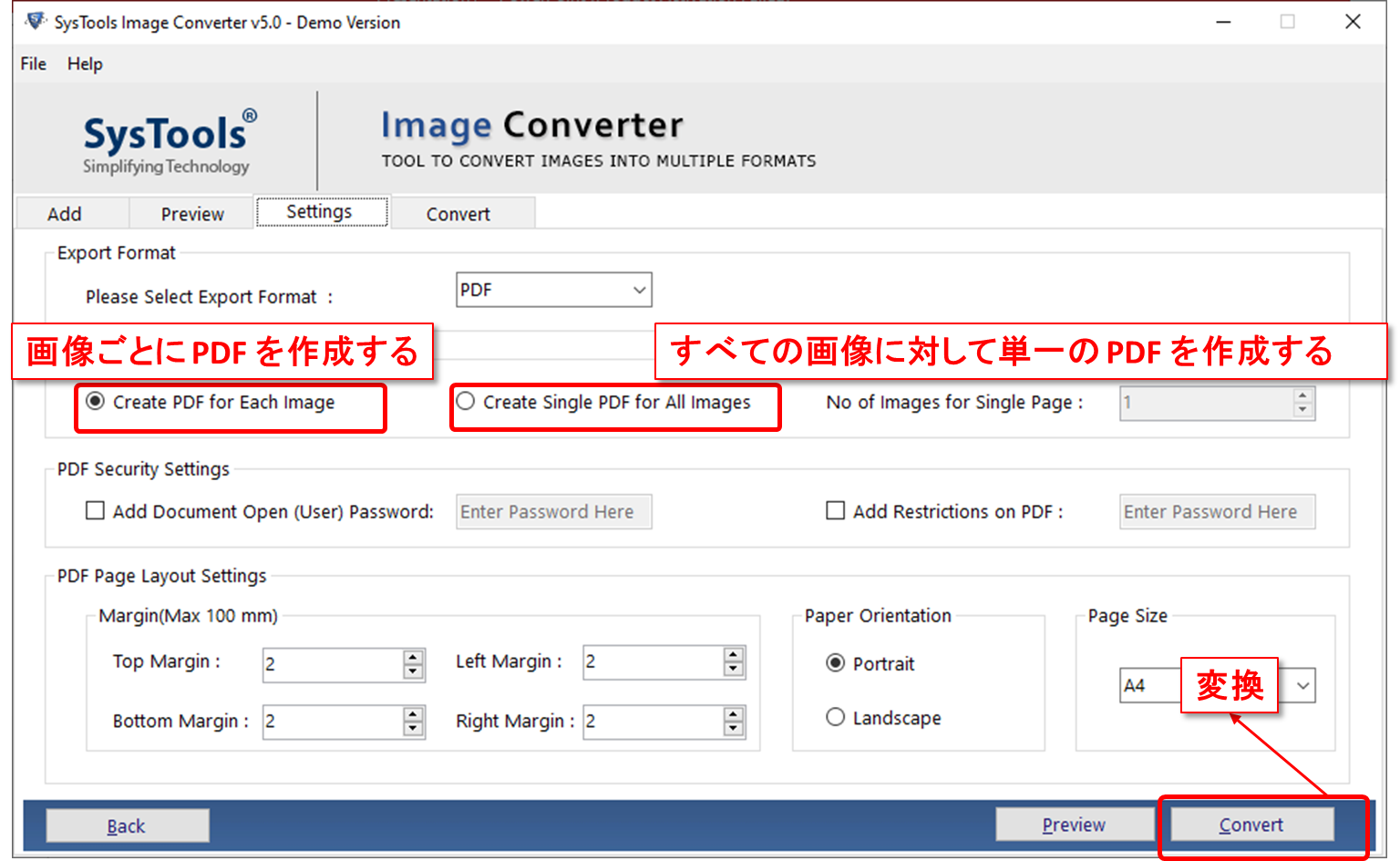Click the user password entry field

pos(553,511)
